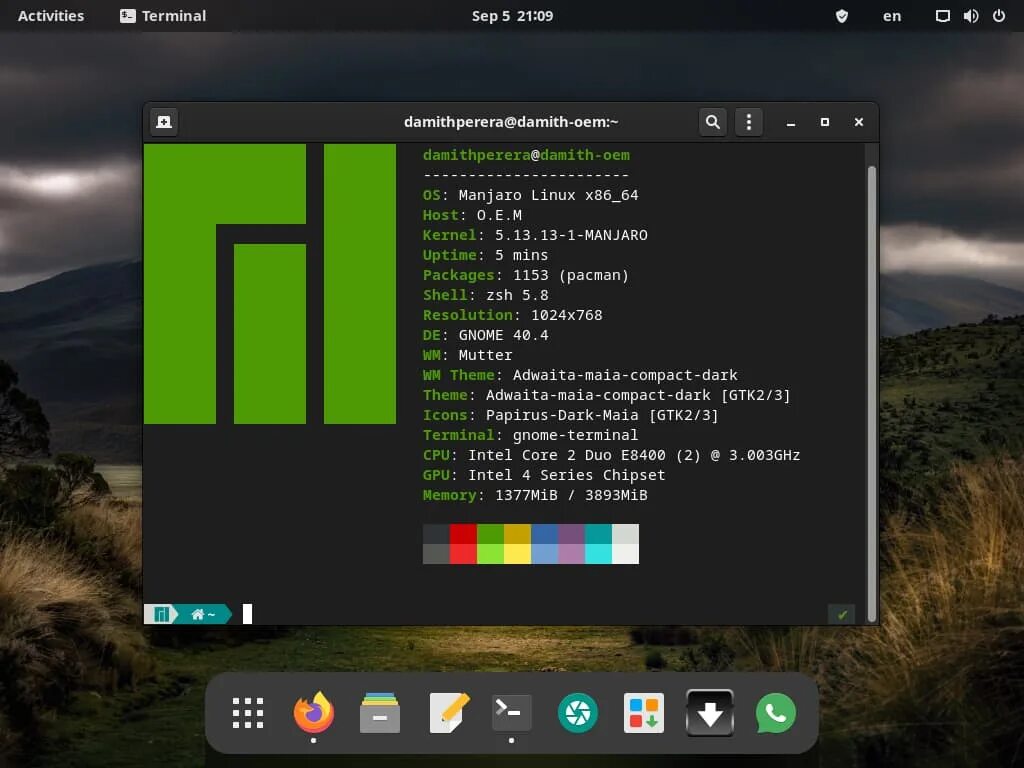Click the '5 mins' uptime value

click(x=521, y=255)
